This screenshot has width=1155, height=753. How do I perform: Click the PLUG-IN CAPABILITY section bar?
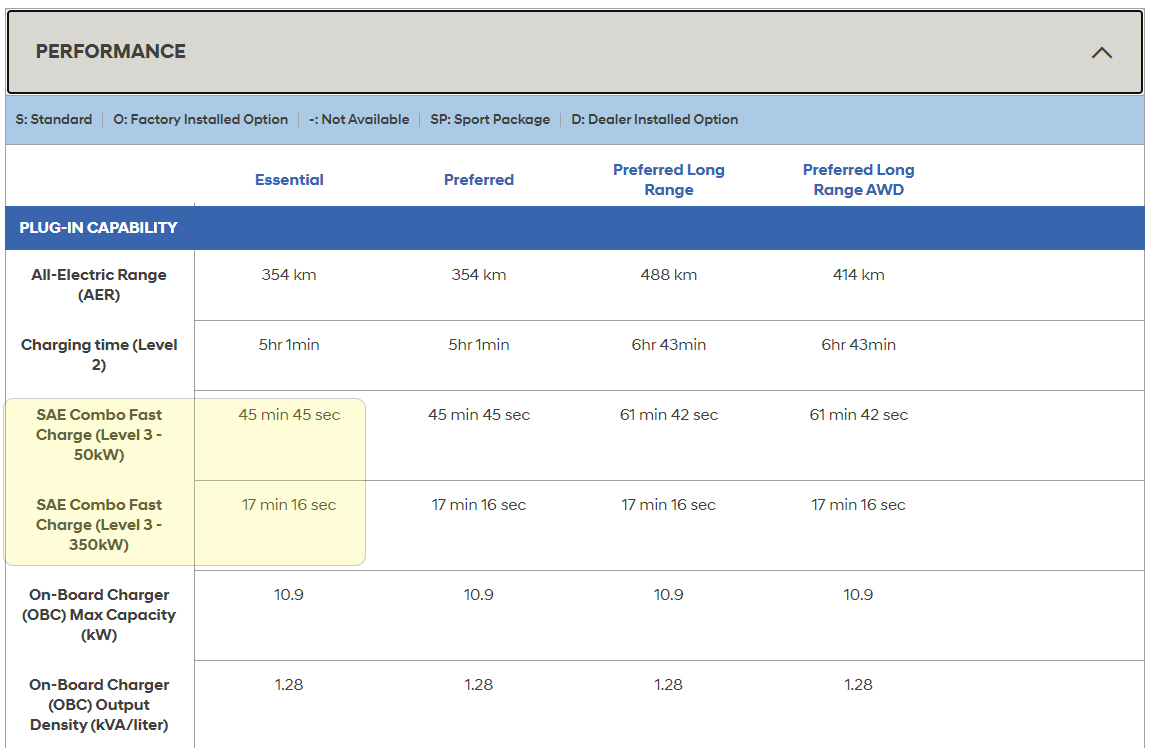98,228
